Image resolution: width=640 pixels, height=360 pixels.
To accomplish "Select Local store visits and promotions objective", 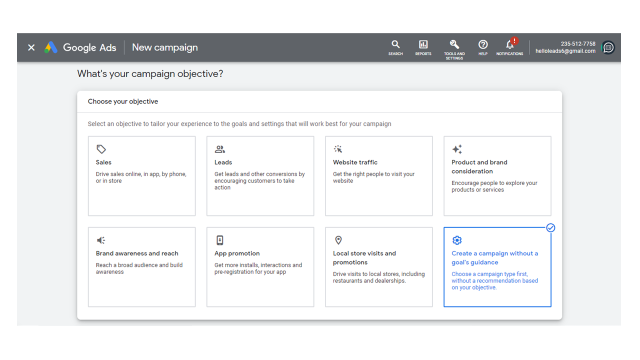I will [x=379, y=267].
